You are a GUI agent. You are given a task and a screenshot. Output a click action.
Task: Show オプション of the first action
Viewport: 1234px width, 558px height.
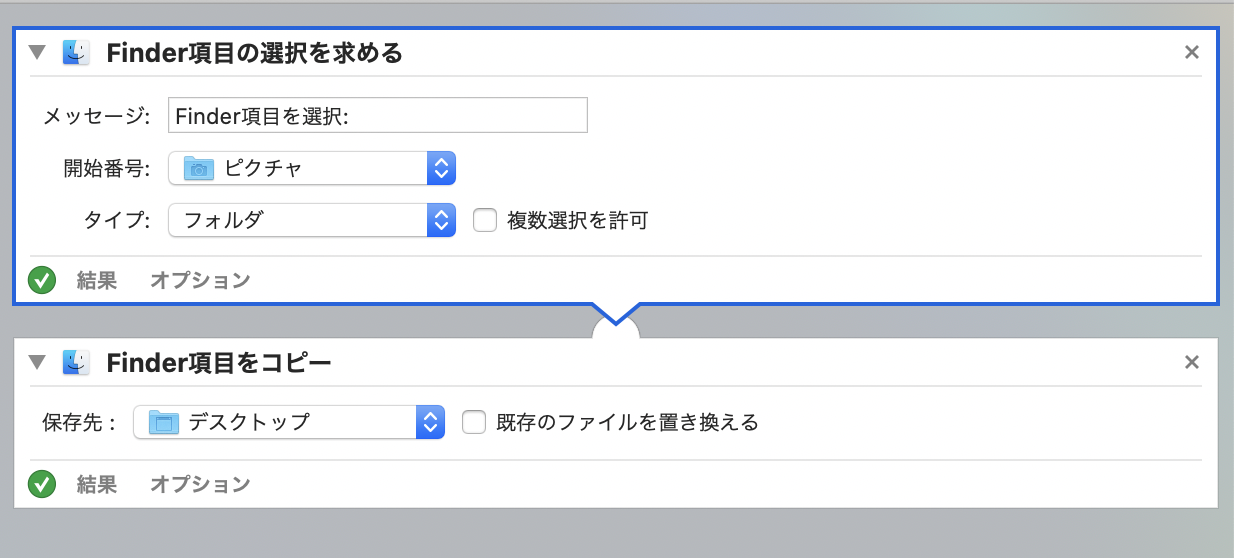pyautogui.click(x=200, y=281)
